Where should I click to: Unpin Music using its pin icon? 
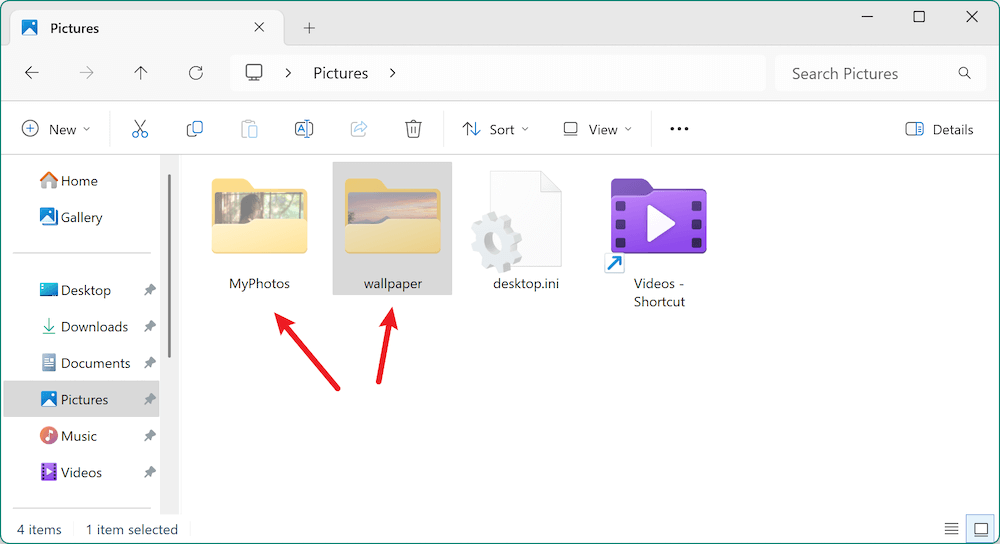coord(149,436)
